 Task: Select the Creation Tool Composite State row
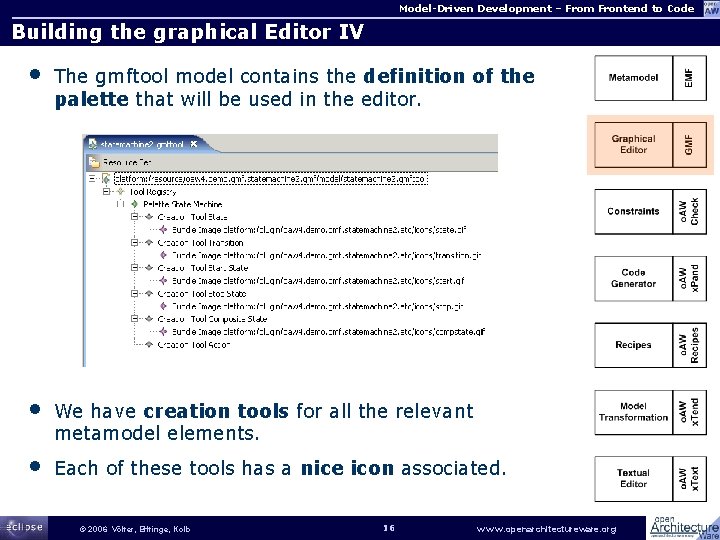(x=212, y=319)
